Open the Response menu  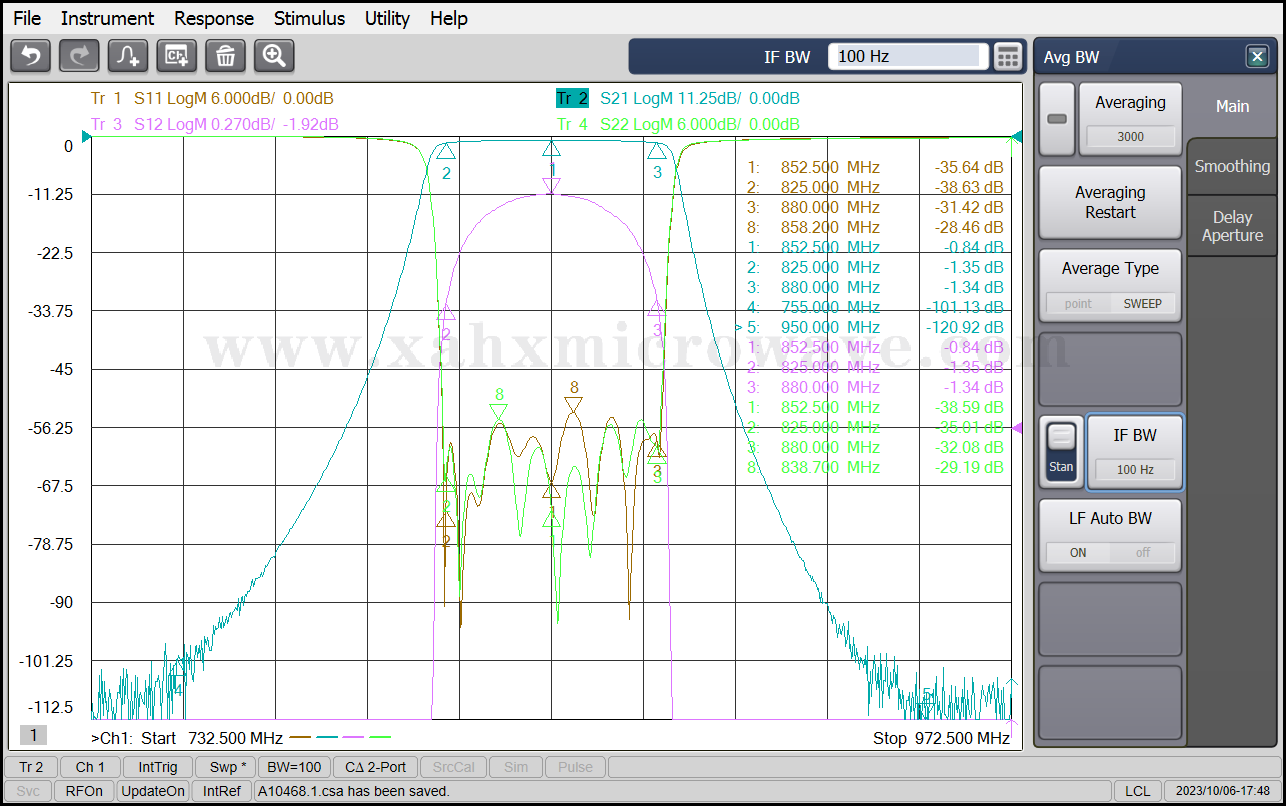214,18
